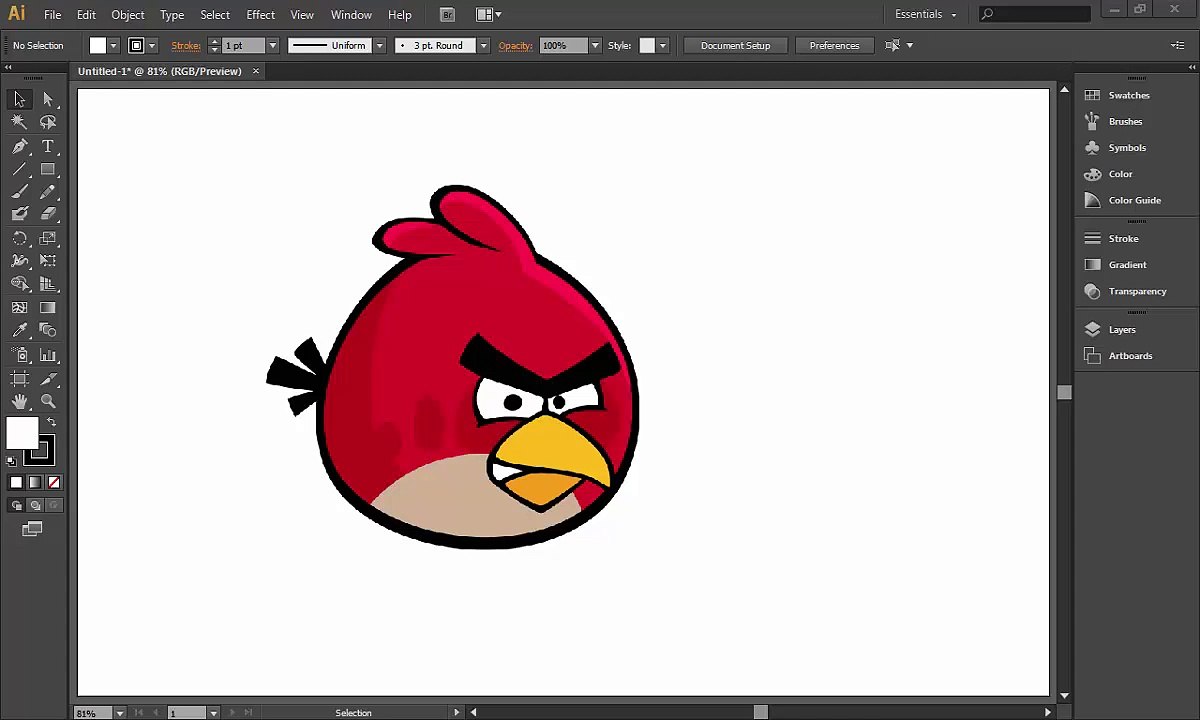Open the Essentials workspace switcher
This screenshot has height=720, width=1200.
pos(926,14)
